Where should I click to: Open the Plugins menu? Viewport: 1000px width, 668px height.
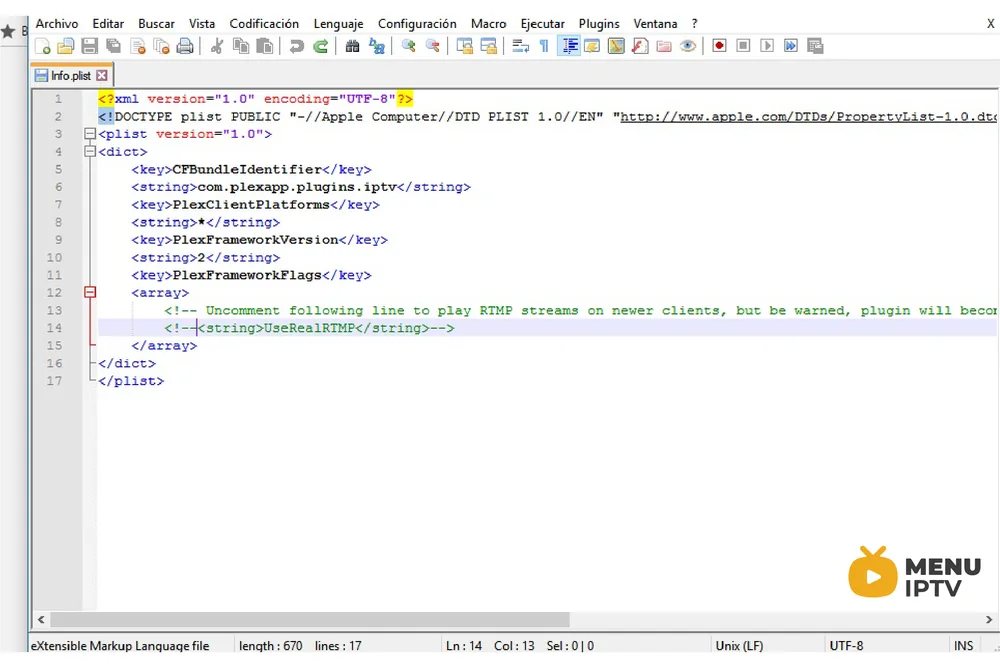[x=599, y=24]
